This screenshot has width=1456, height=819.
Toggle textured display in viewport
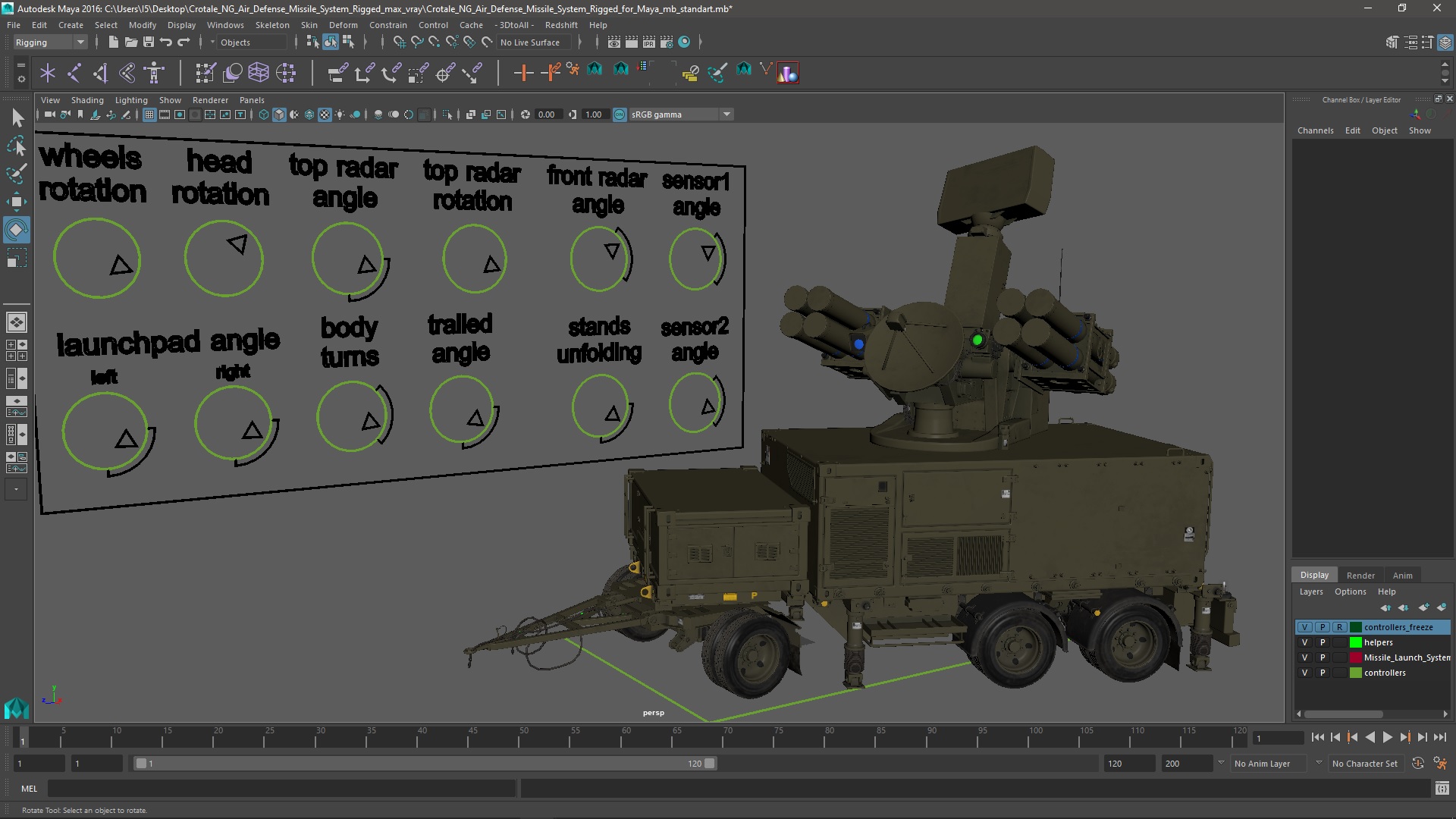325,115
